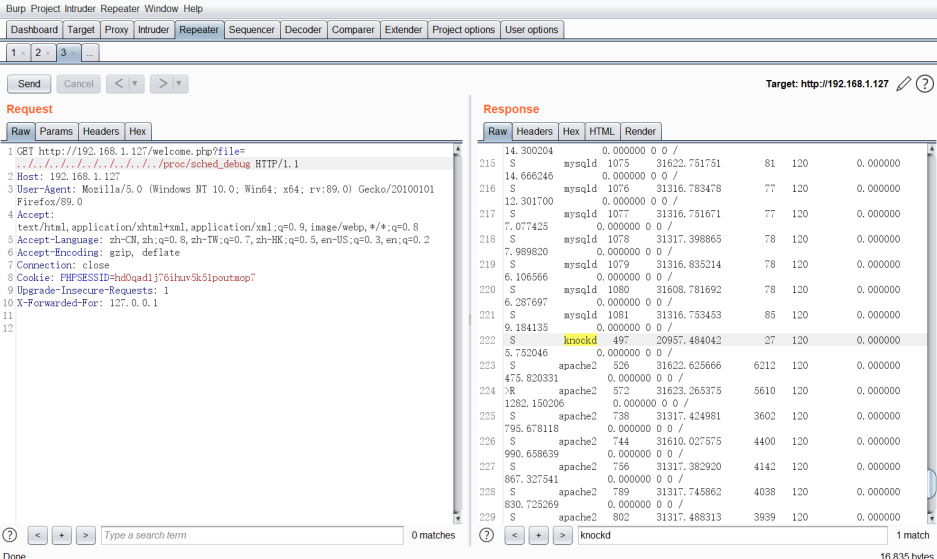Close Repeater tab 1
Viewport: 937px width, 559px height.
click(23, 53)
